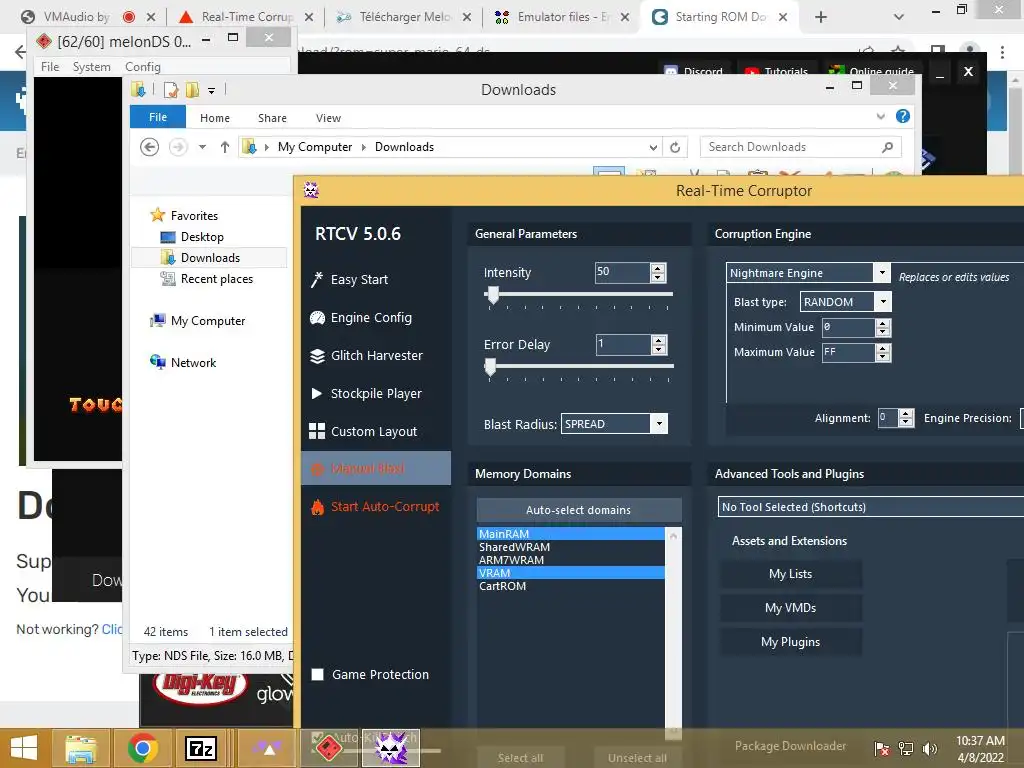Select the VRAM memory domain
Screen dimensions: 1024x768
click(571, 573)
